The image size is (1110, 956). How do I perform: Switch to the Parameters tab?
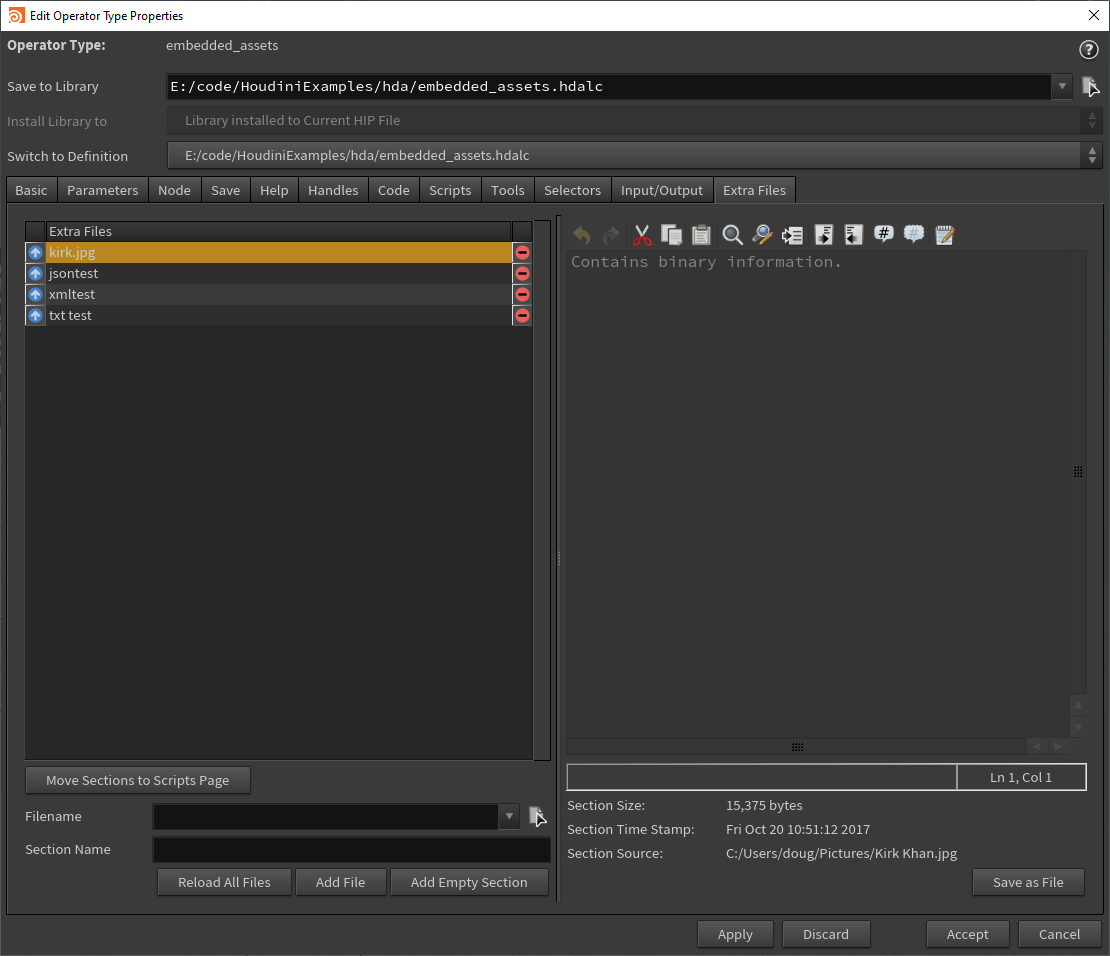tap(103, 189)
